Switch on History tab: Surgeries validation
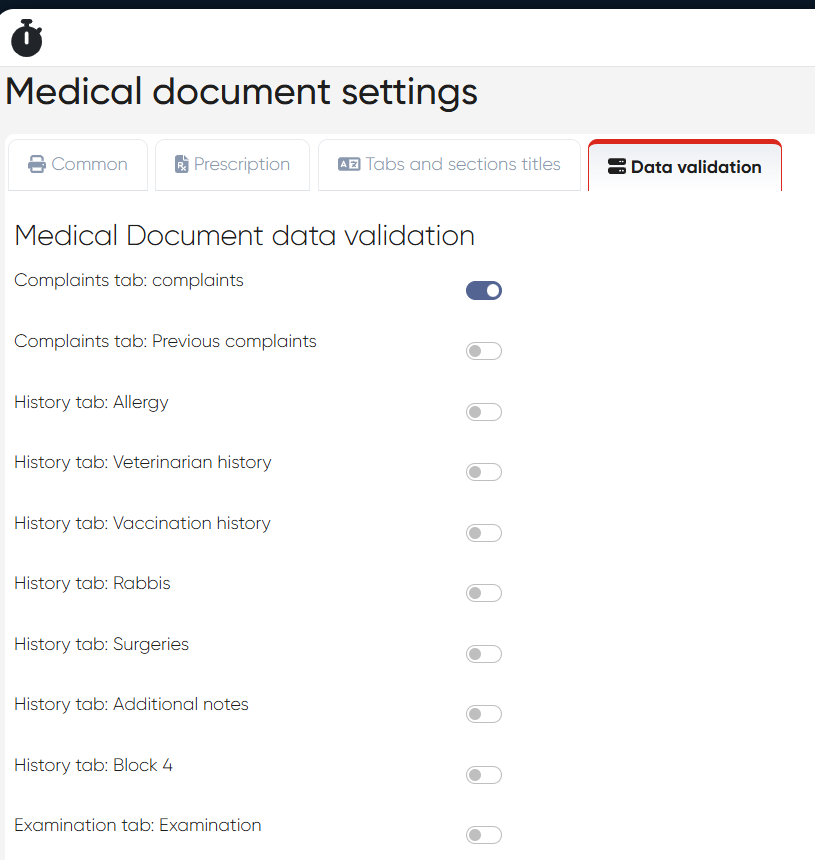This screenshot has width=815, height=860. point(484,654)
